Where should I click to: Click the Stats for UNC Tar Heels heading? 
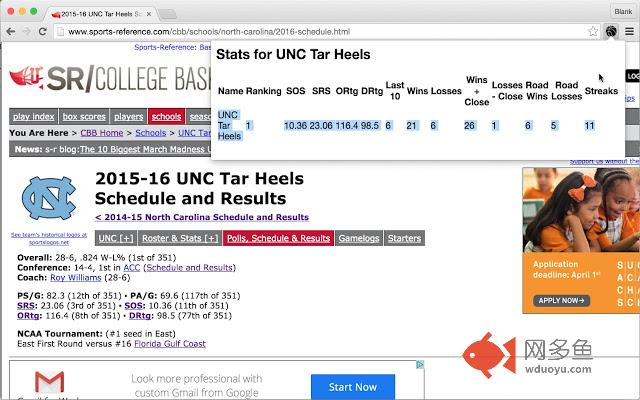coord(293,54)
